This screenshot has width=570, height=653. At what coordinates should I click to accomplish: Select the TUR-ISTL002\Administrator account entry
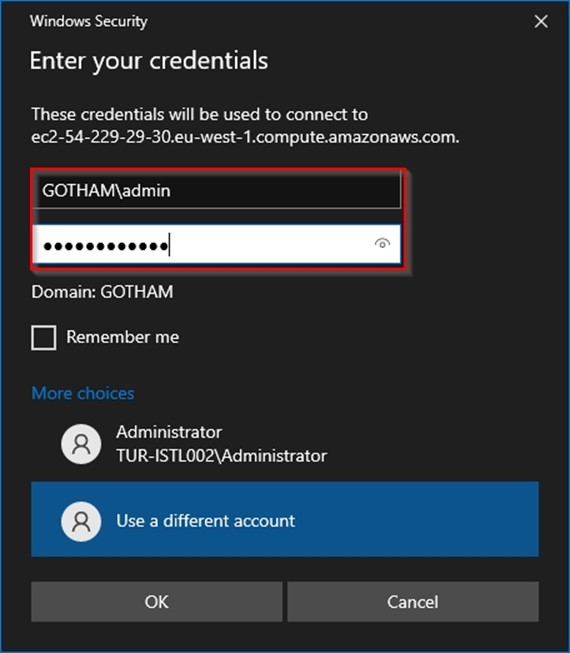[285, 444]
